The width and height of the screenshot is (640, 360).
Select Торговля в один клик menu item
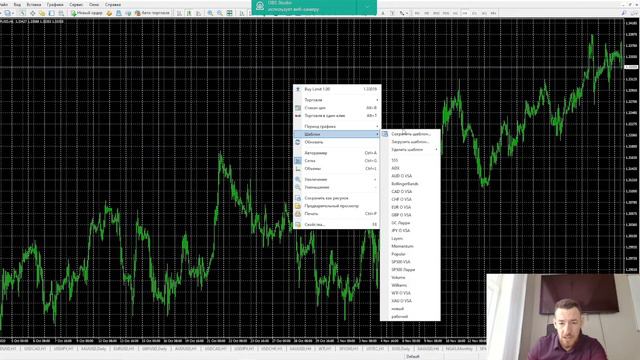coord(337,116)
